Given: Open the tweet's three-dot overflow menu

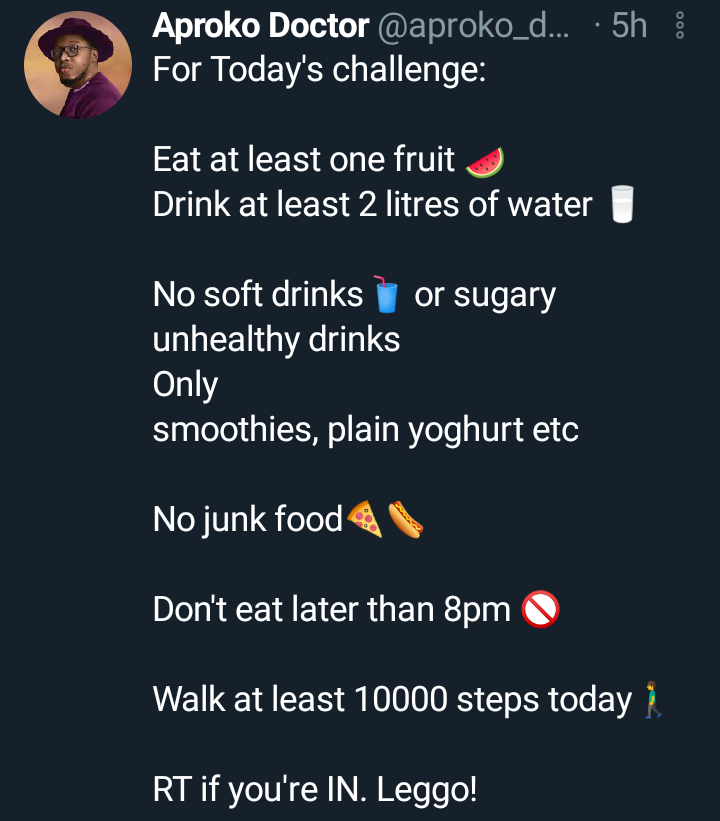Looking at the screenshot, I should click(680, 25).
